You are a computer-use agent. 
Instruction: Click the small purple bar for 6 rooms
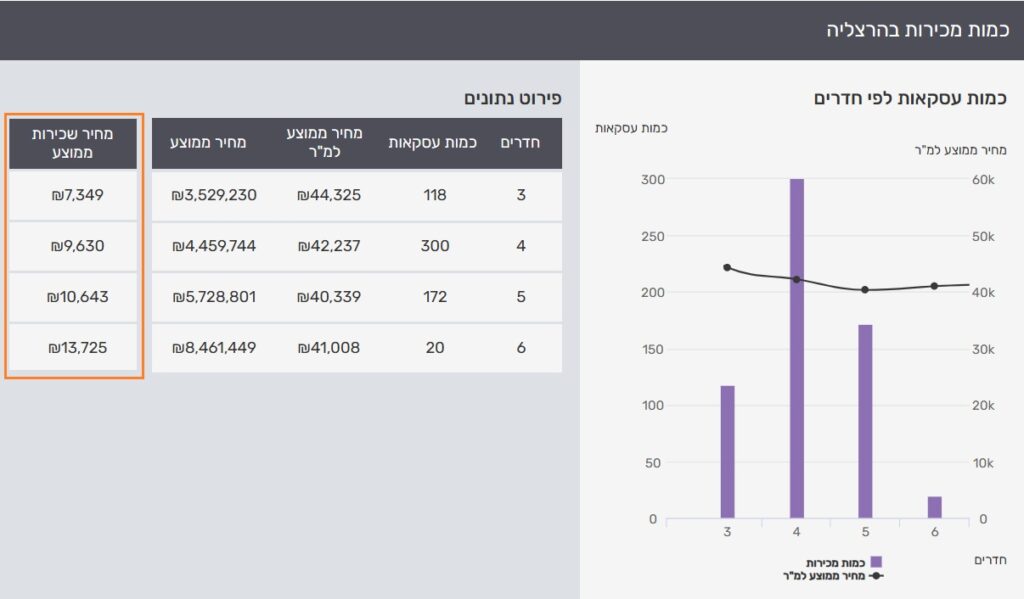[x=934, y=507]
